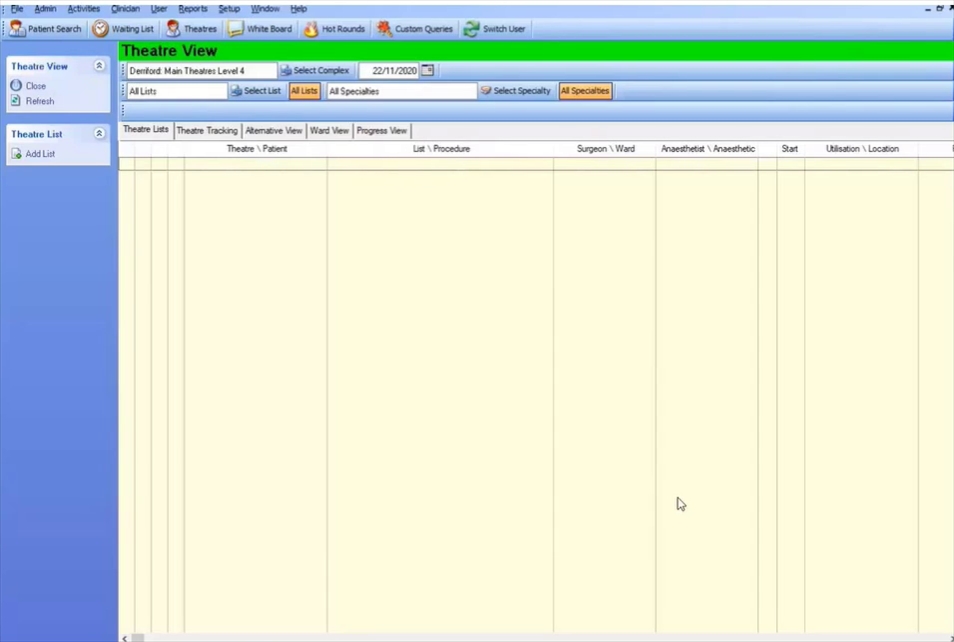Open the White Board

pos(260,29)
